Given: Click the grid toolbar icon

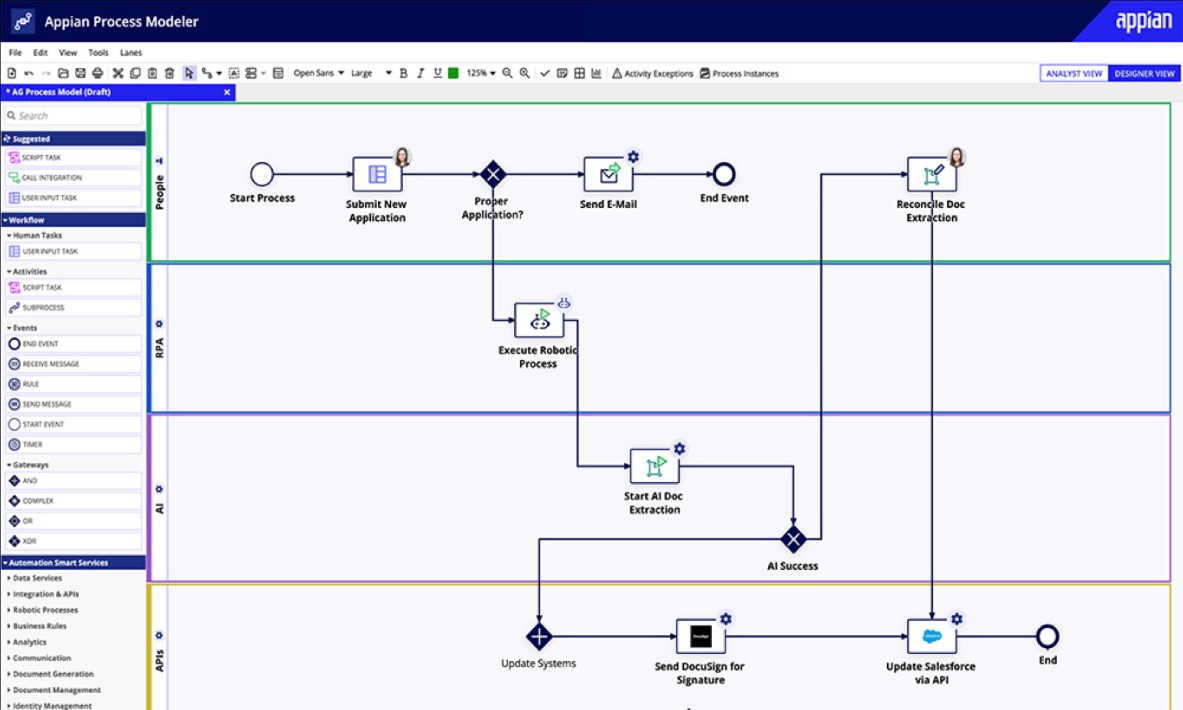Looking at the screenshot, I should point(579,73).
